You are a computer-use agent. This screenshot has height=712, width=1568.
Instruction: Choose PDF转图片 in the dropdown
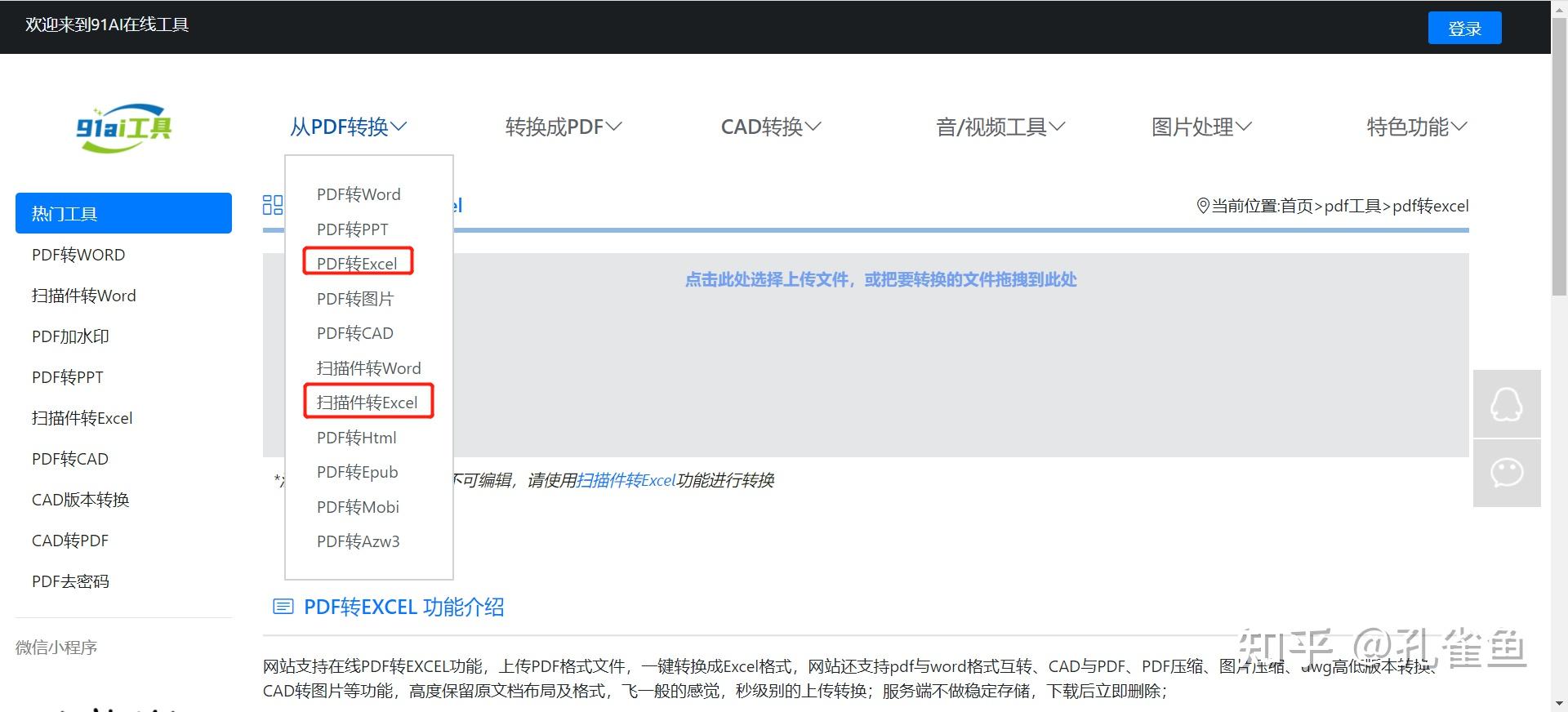(x=355, y=299)
